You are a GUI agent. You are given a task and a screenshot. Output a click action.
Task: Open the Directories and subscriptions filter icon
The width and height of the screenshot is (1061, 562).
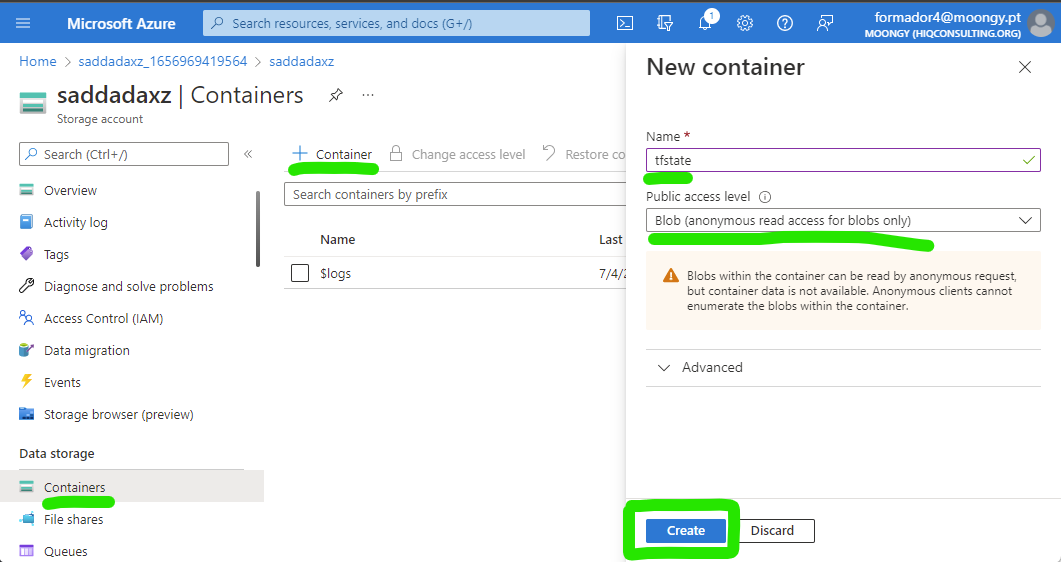pyautogui.click(x=665, y=23)
